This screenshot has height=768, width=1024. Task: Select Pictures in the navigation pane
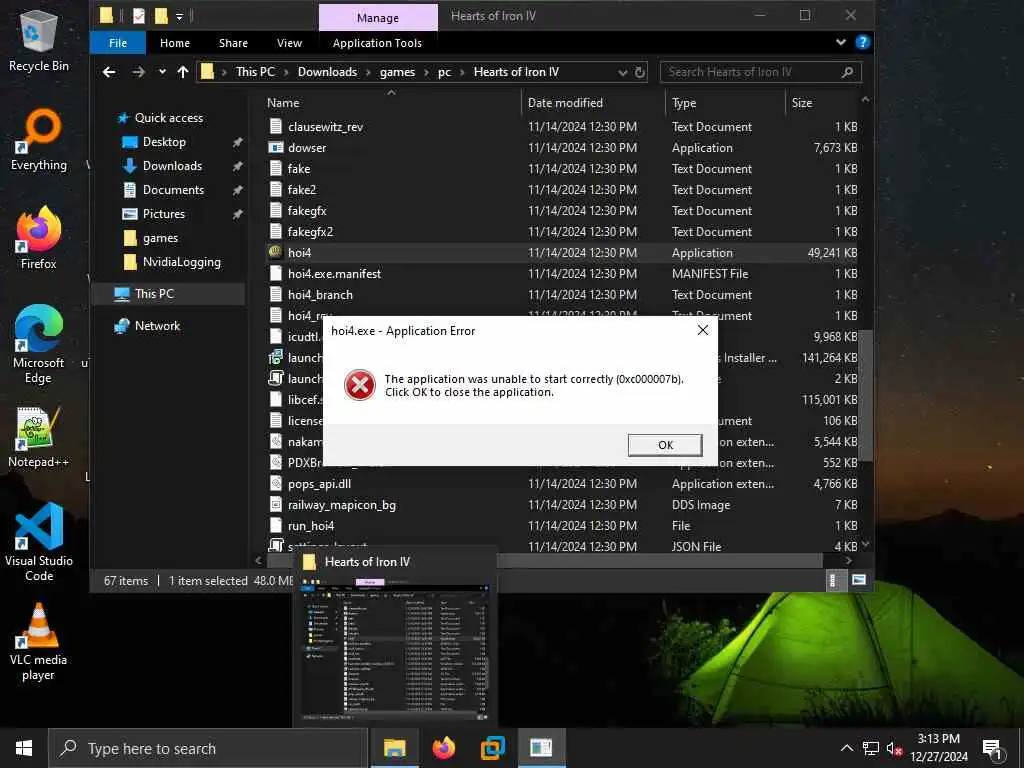pos(163,214)
